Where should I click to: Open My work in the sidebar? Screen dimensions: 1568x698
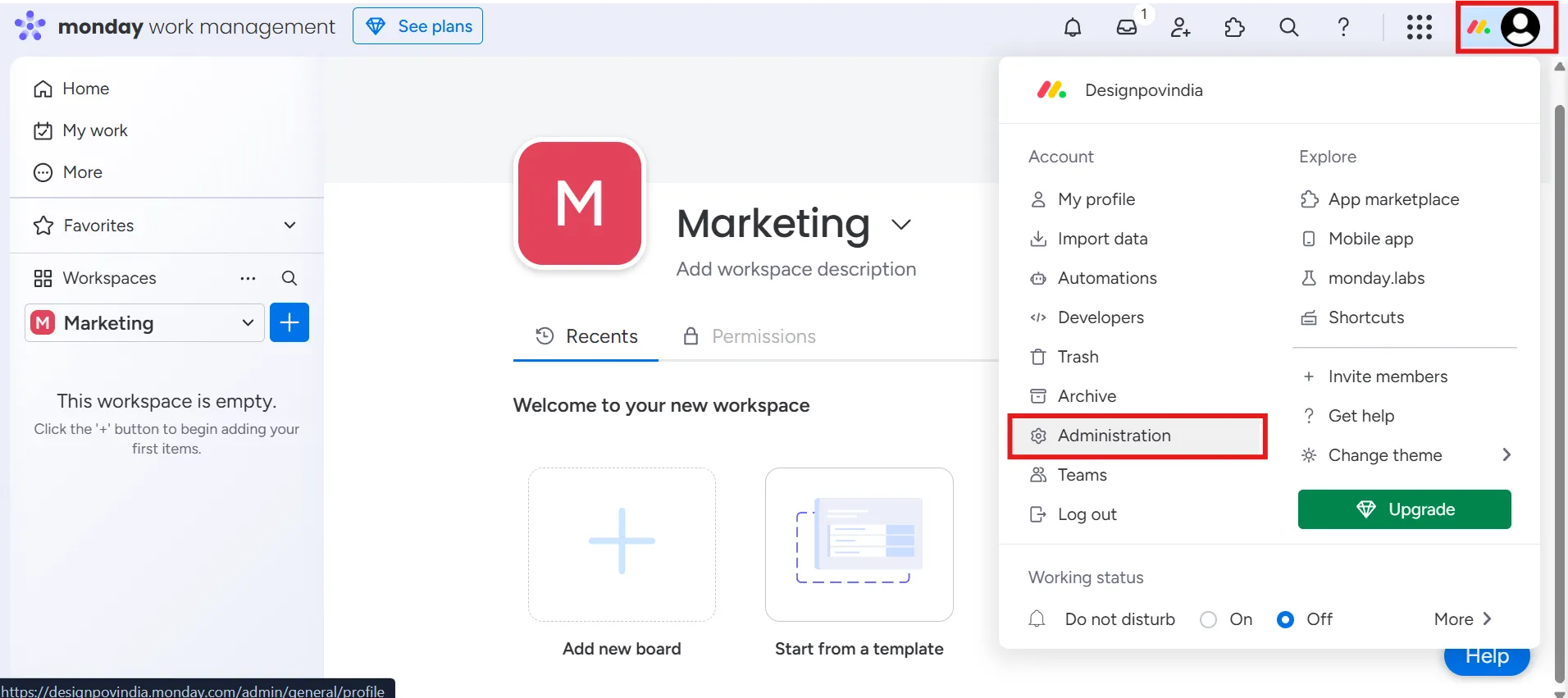click(x=80, y=130)
